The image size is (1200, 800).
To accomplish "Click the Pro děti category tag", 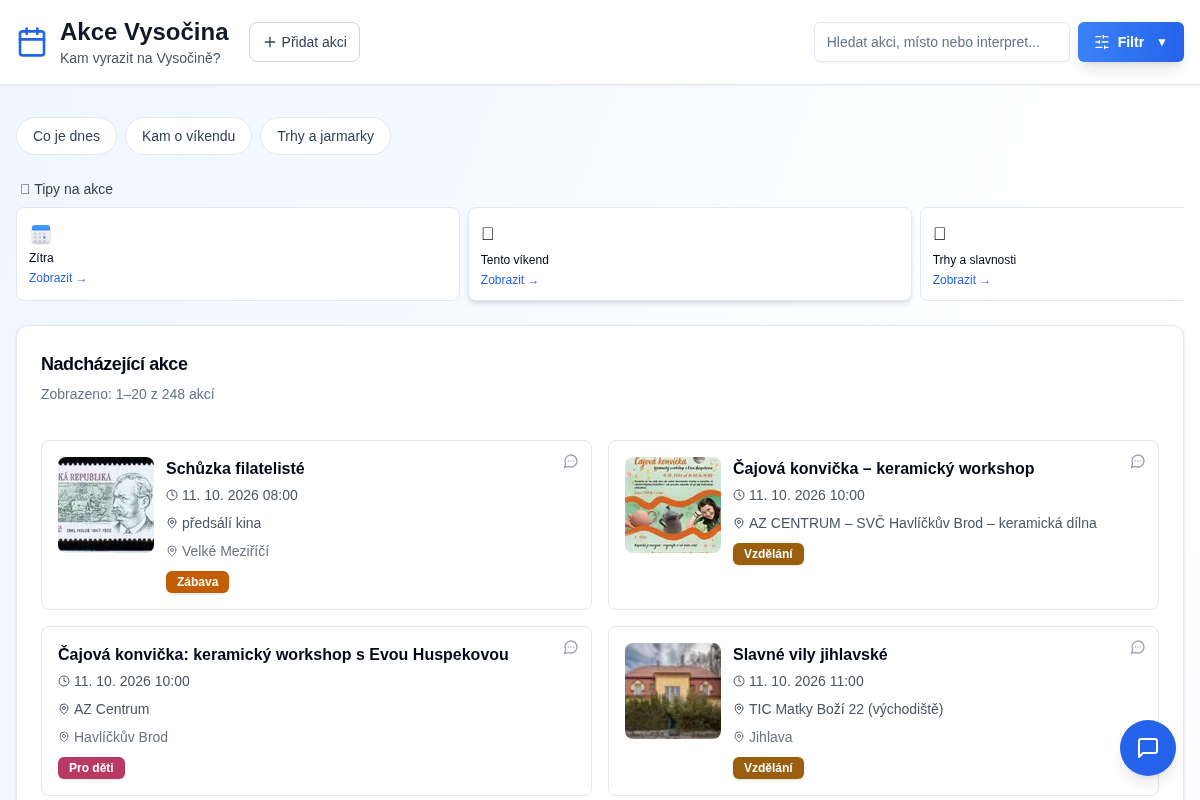I will click(x=91, y=768).
